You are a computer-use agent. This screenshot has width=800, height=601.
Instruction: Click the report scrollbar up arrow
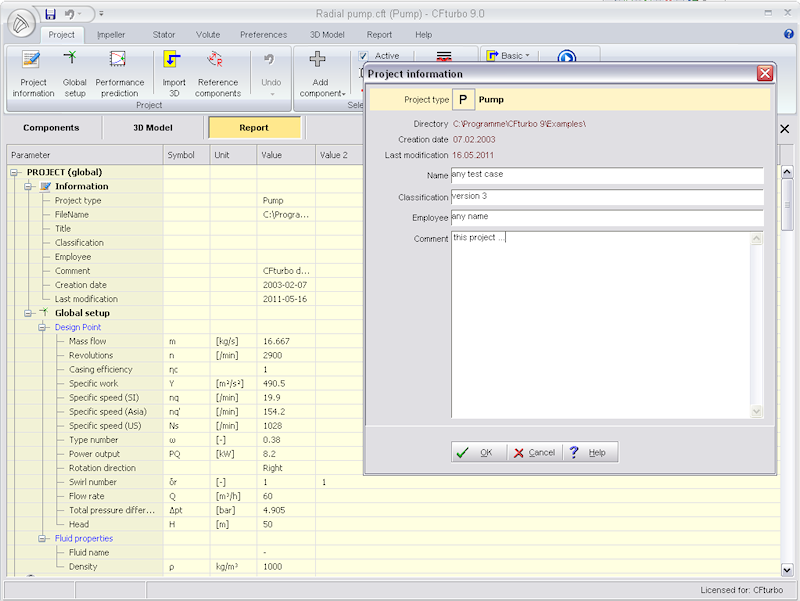coord(787,172)
